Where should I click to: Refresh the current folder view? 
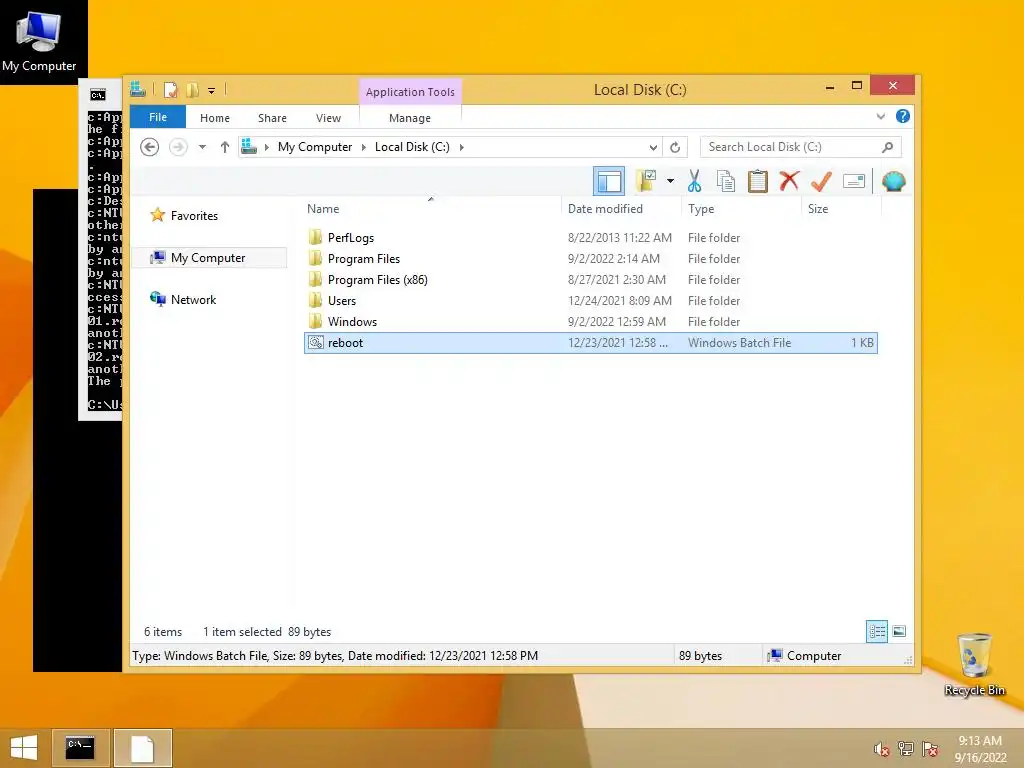point(675,147)
